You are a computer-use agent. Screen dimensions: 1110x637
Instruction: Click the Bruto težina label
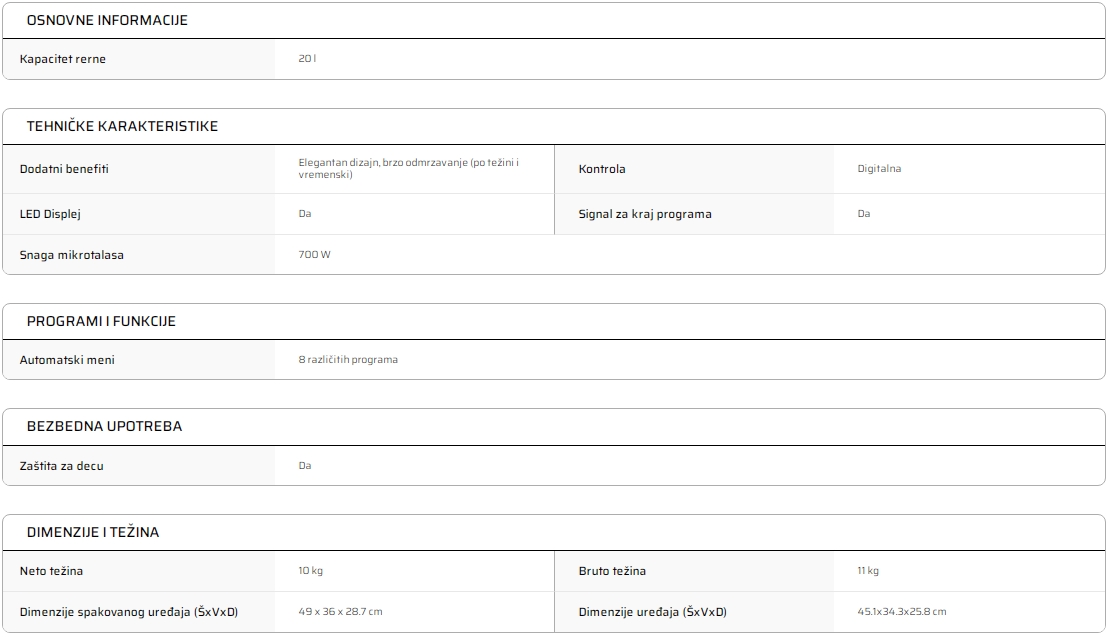point(612,571)
